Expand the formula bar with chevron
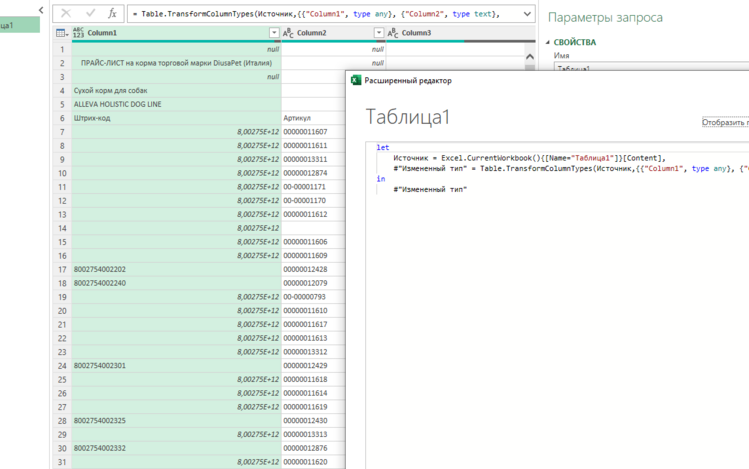Screen dimensions: 749x469 [528, 14]
